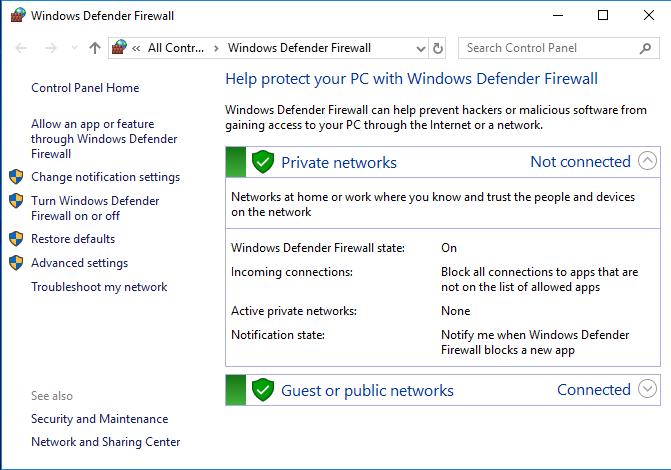Collapse the Private networks section
This screenshot has height=470, width=671.
[x=647, y=161]
